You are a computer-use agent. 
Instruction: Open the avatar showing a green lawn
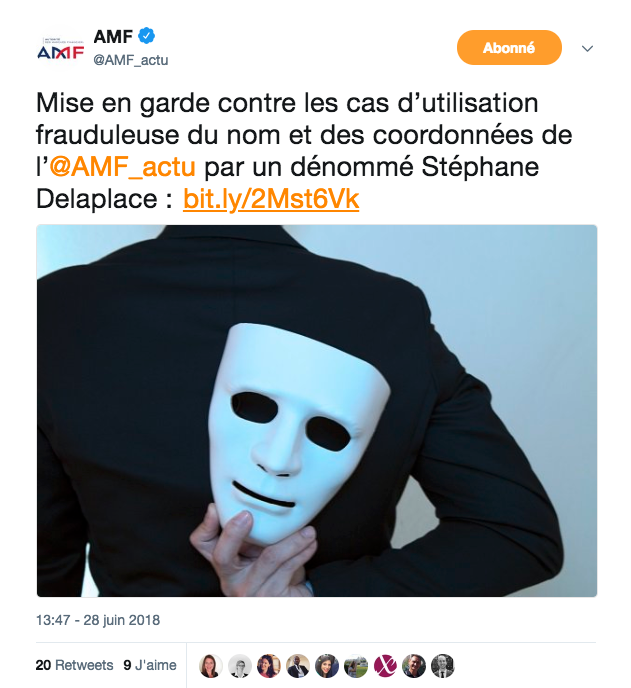[x=356, y=665]
